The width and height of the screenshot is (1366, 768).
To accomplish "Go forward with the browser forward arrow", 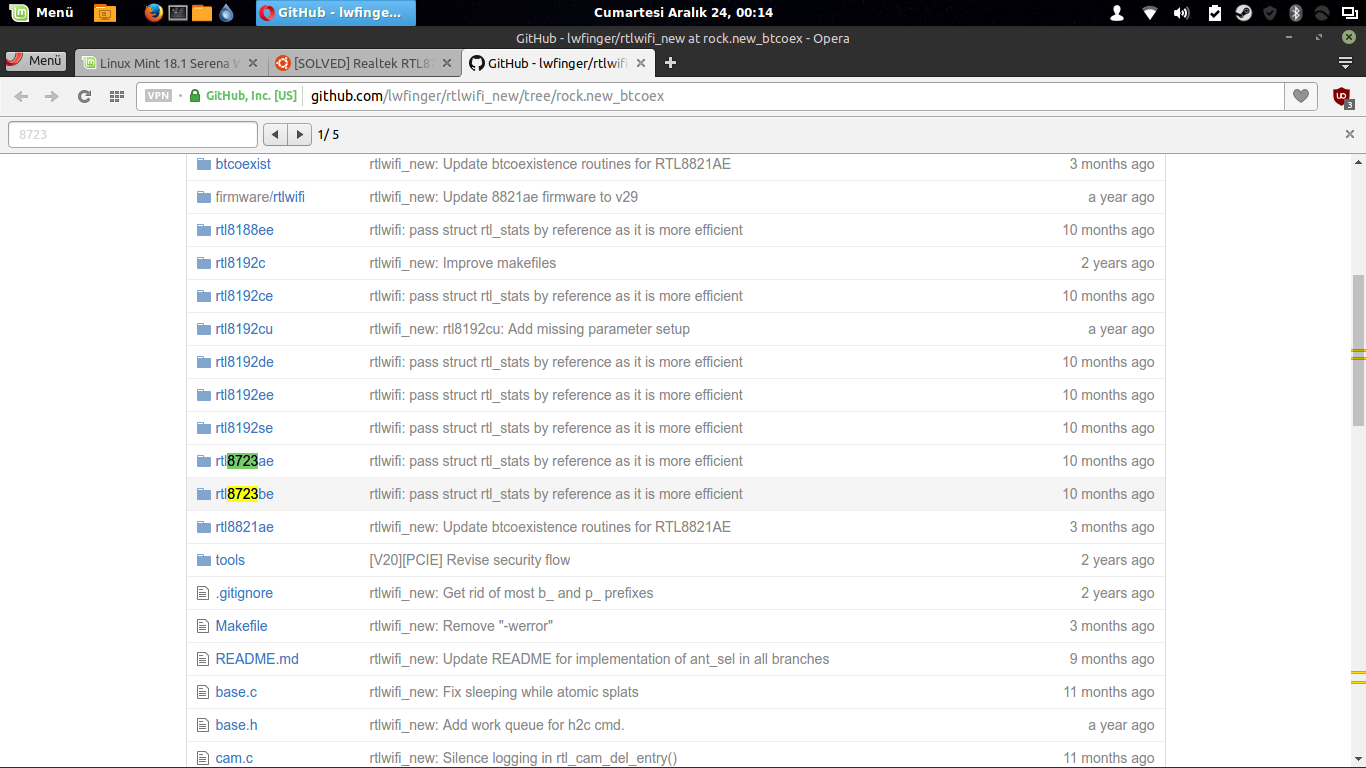I will tap(52, 96).
